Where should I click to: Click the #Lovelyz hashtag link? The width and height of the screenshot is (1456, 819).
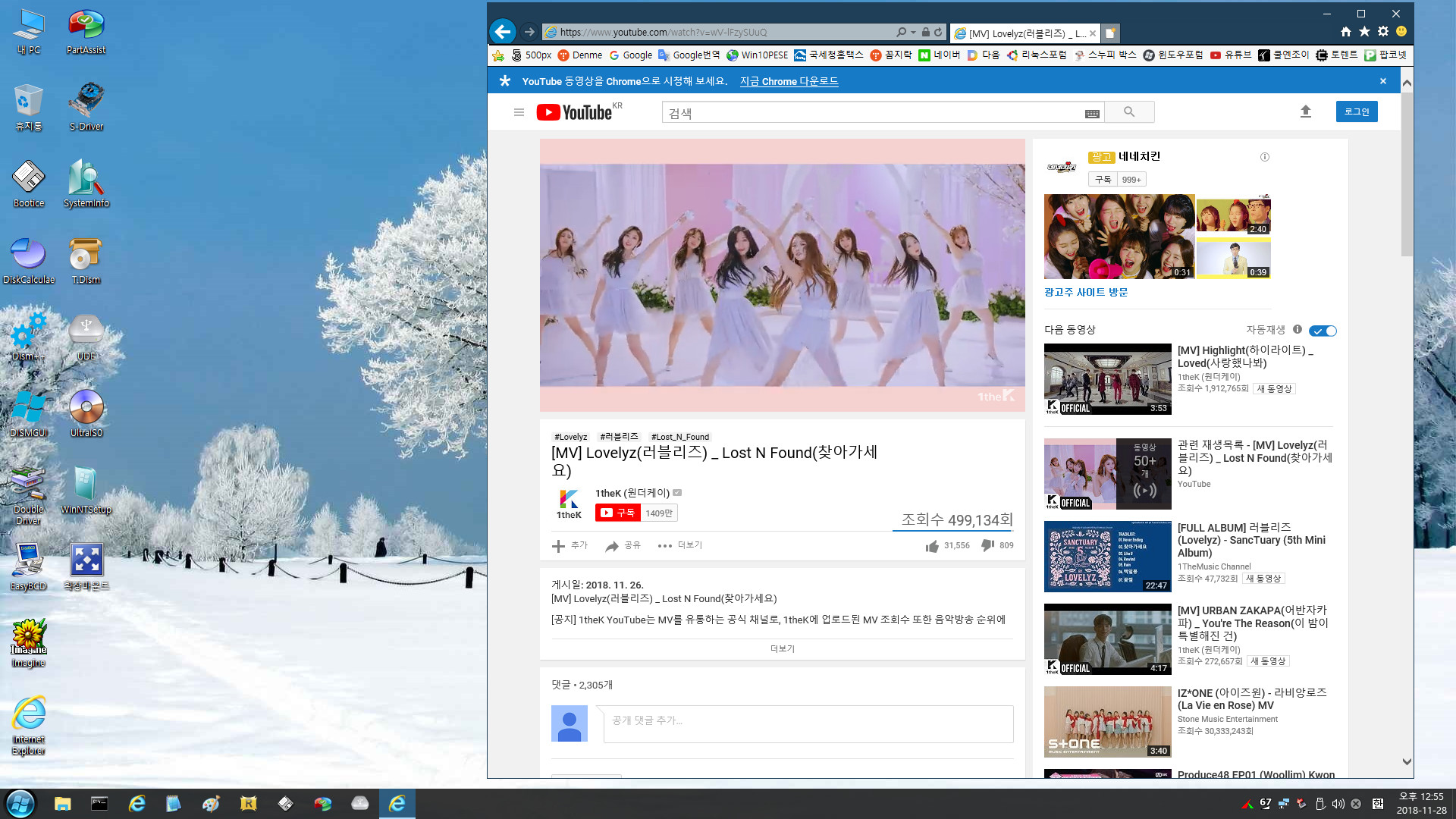pyautogui.click(x=570, y=437)
